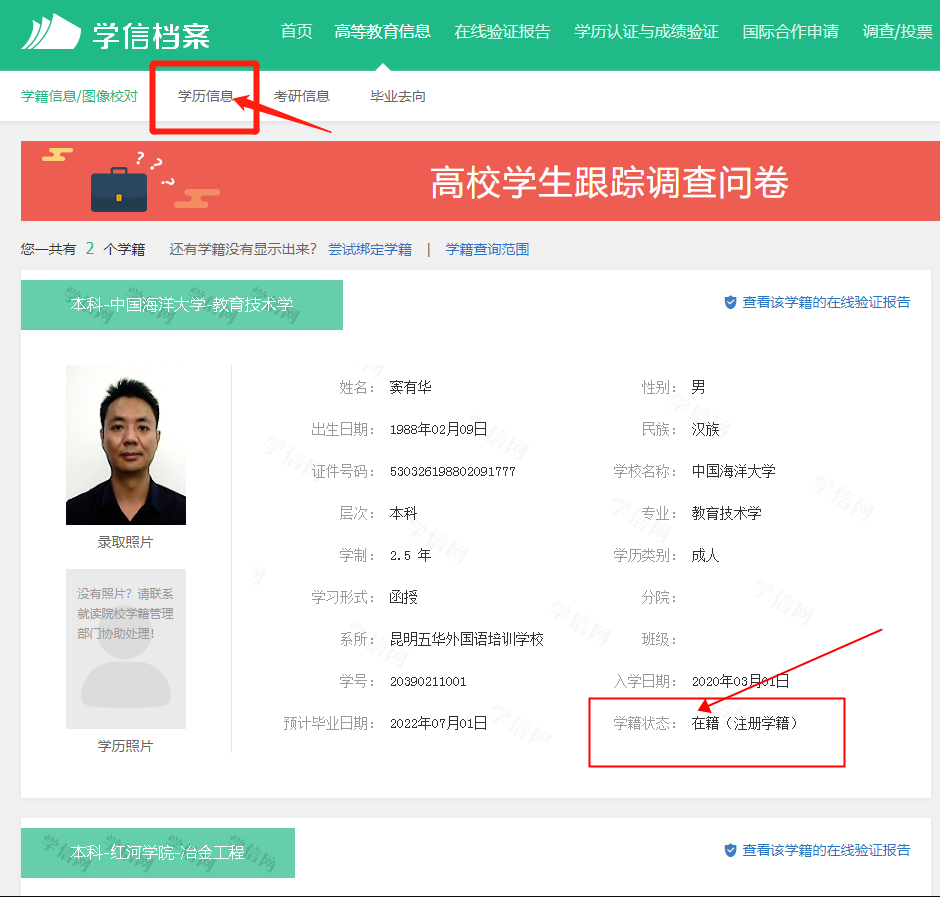Click the 尝试绑定学籍 link
The width and height of the screenshot is (940, 897).
(370, 249)
